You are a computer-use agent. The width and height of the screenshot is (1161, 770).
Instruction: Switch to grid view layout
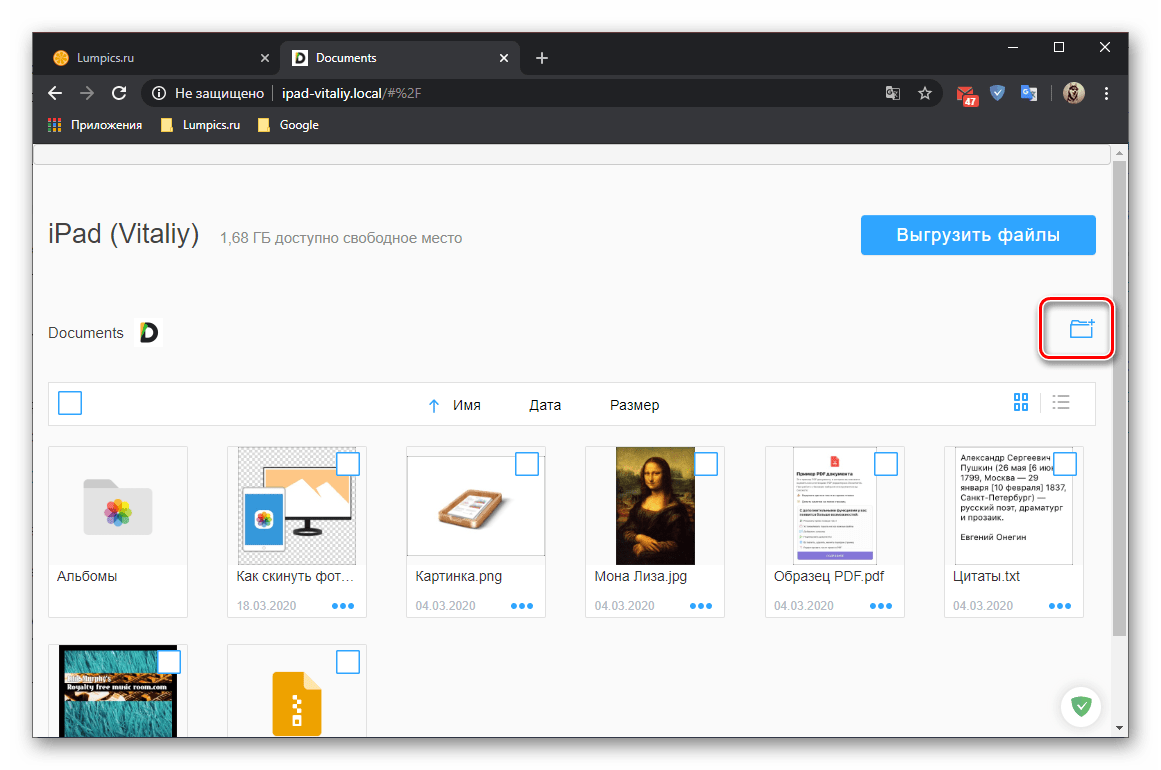[1020, 403]
